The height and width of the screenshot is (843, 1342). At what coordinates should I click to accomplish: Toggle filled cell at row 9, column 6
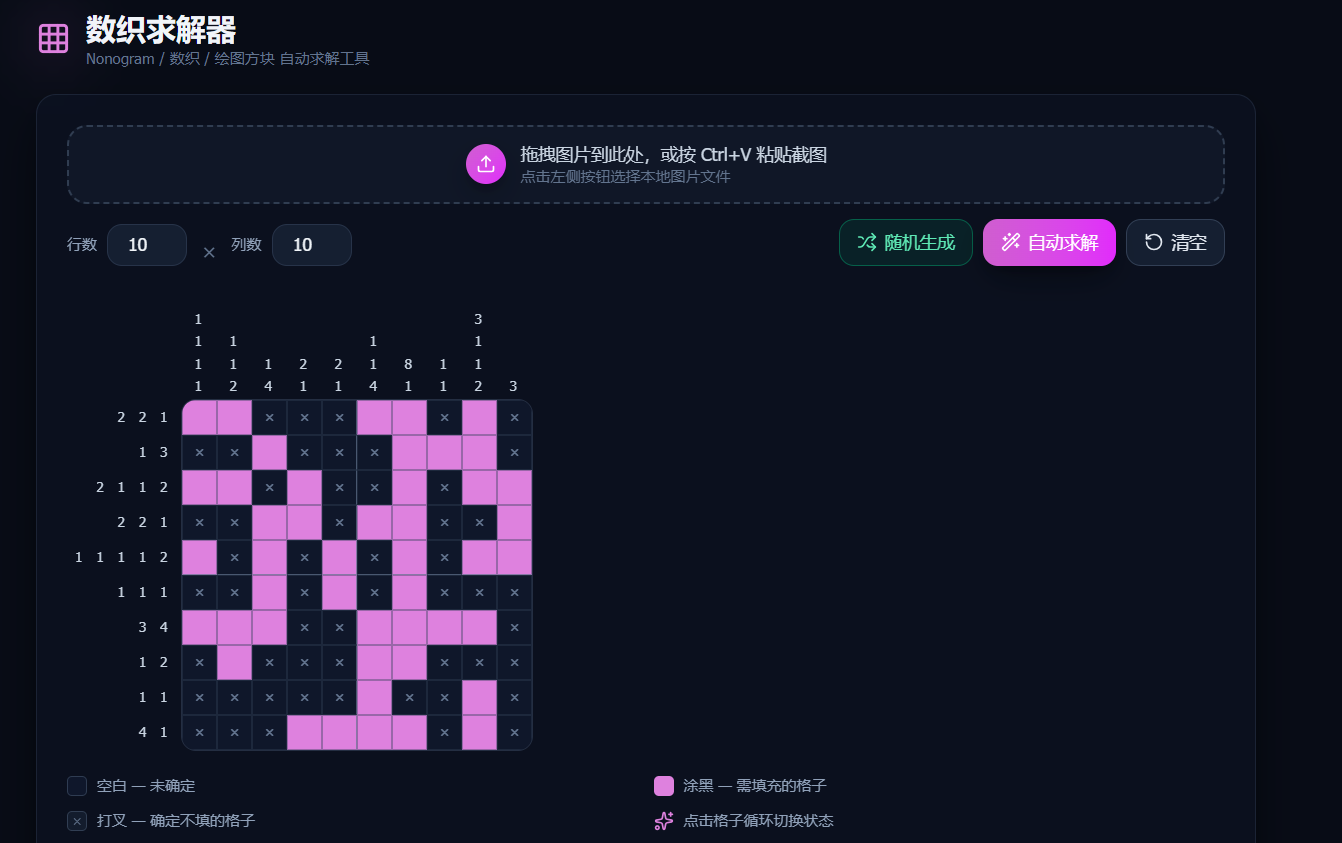pos(374,697)
